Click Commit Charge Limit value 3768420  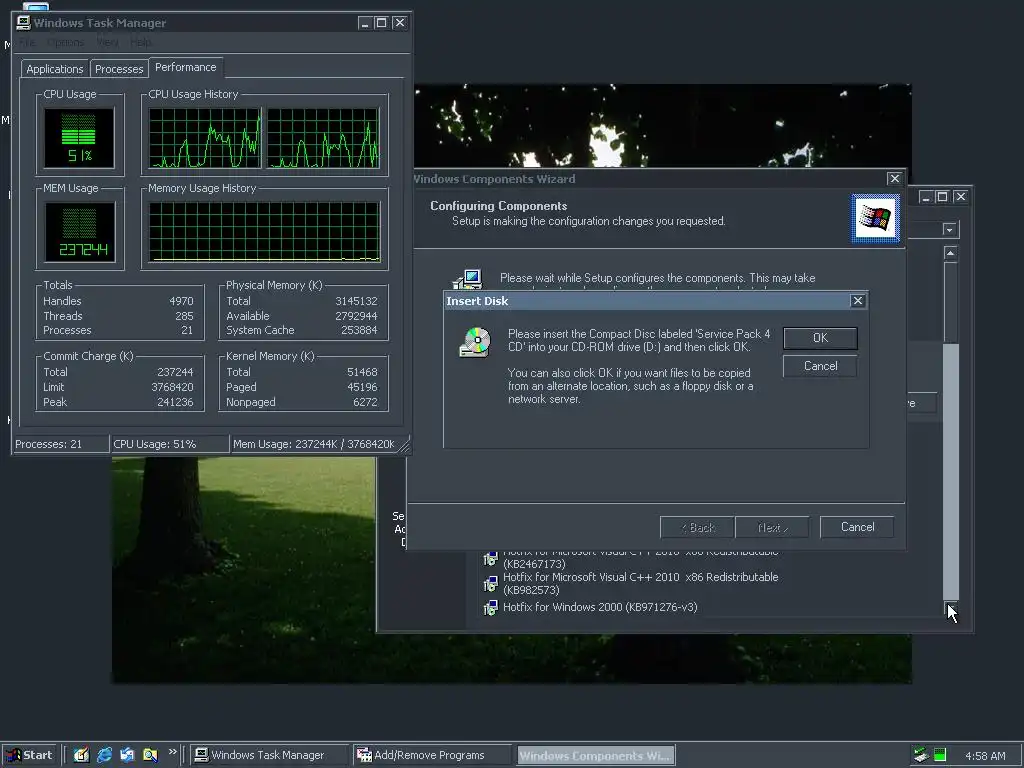[172, 387]
